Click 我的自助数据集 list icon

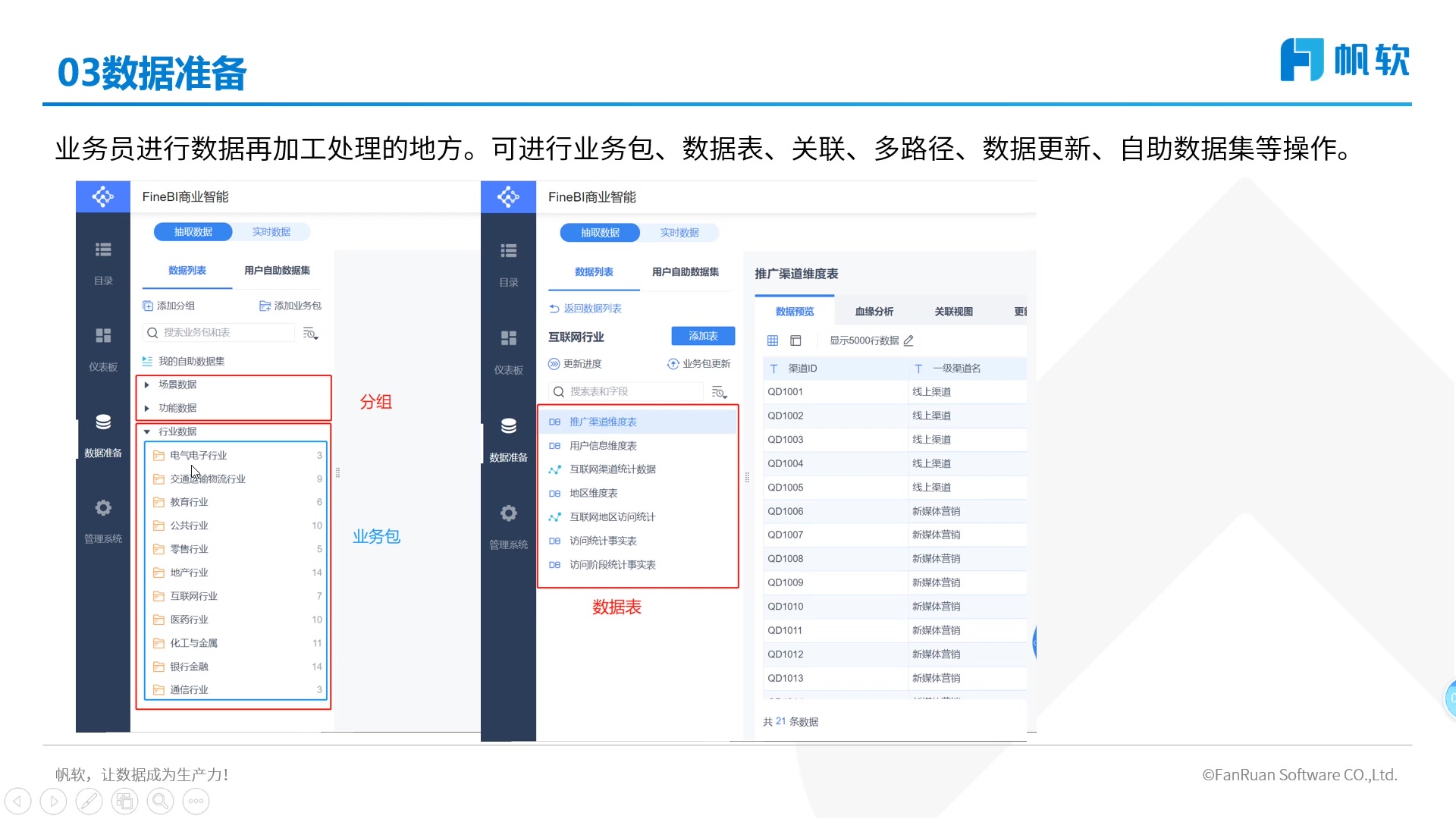(x=147, y=361)
